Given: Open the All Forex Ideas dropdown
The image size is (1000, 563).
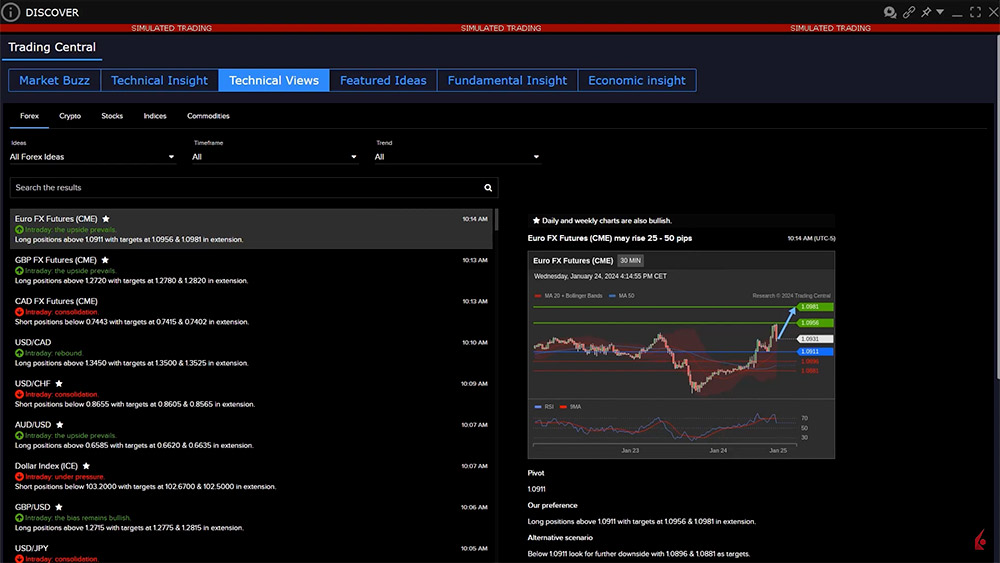Looking at the screenshot, I should (92, 157).
